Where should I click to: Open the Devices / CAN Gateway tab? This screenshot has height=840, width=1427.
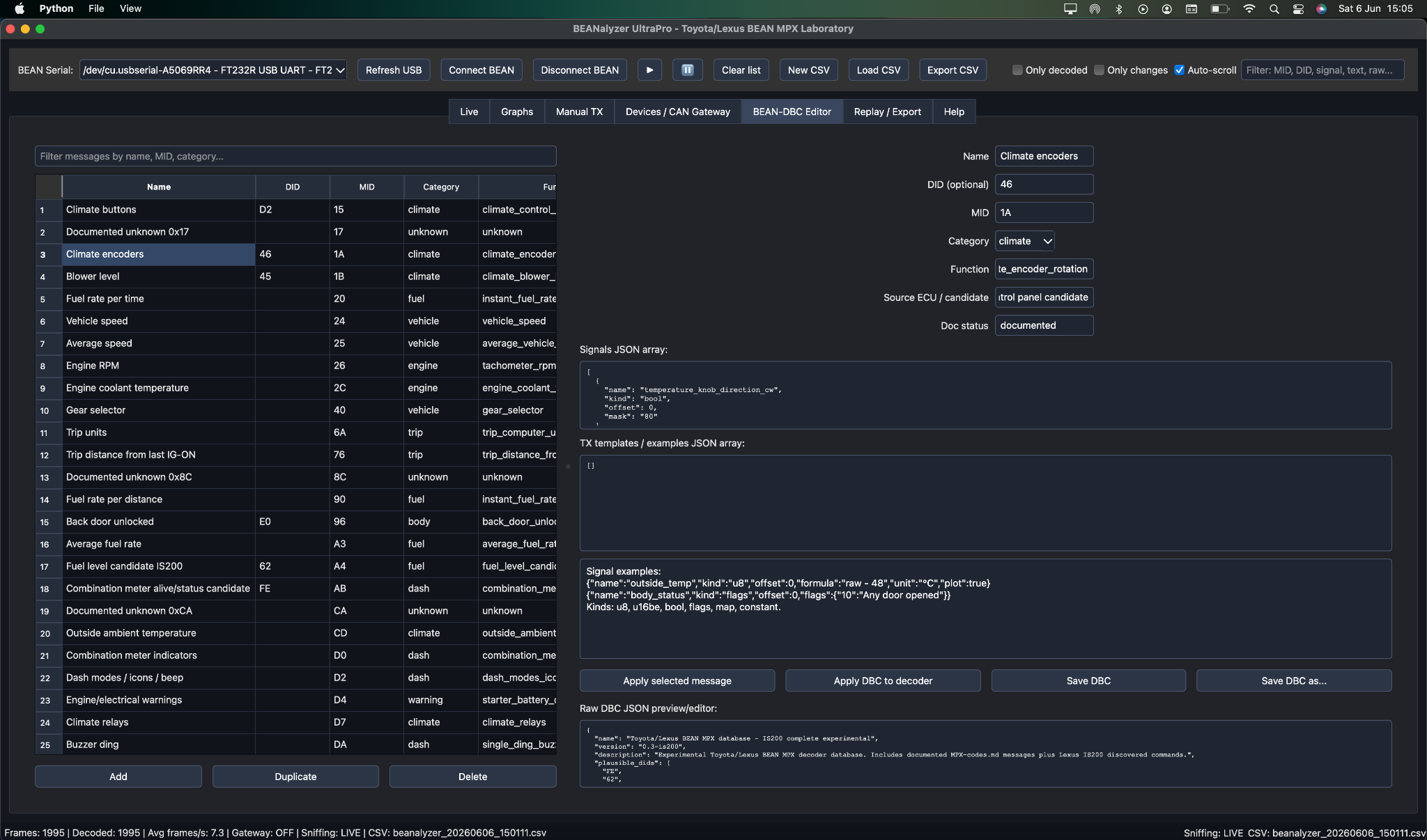(677, 111)
